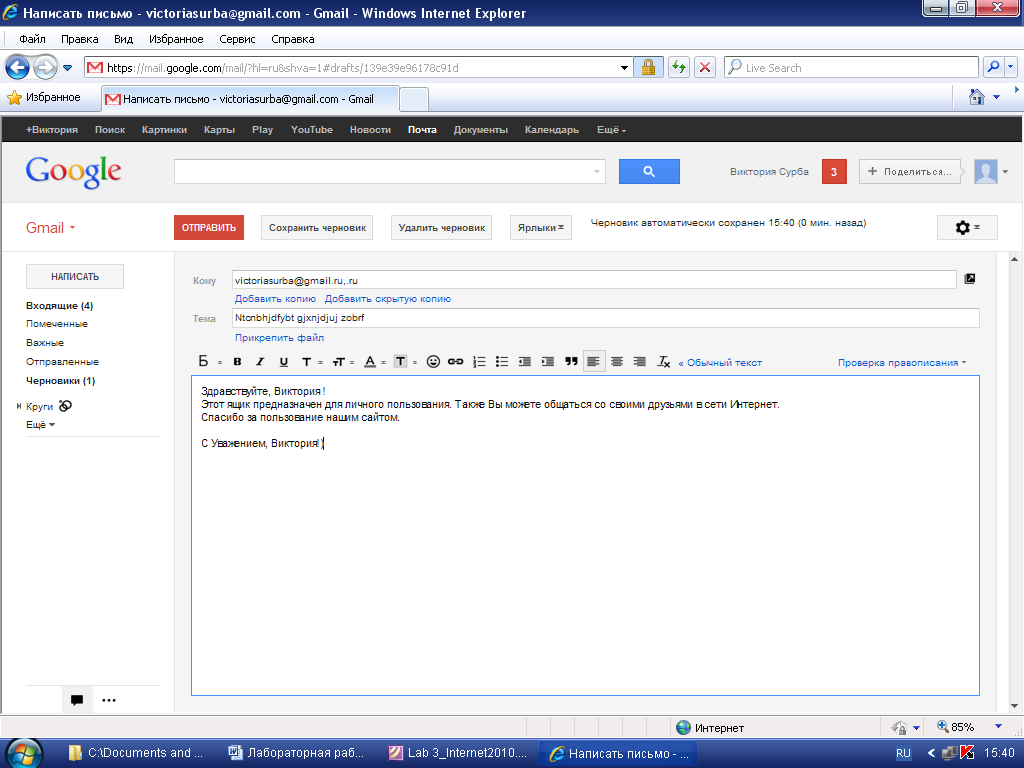Open profile avatar account menu

point(991,172)
